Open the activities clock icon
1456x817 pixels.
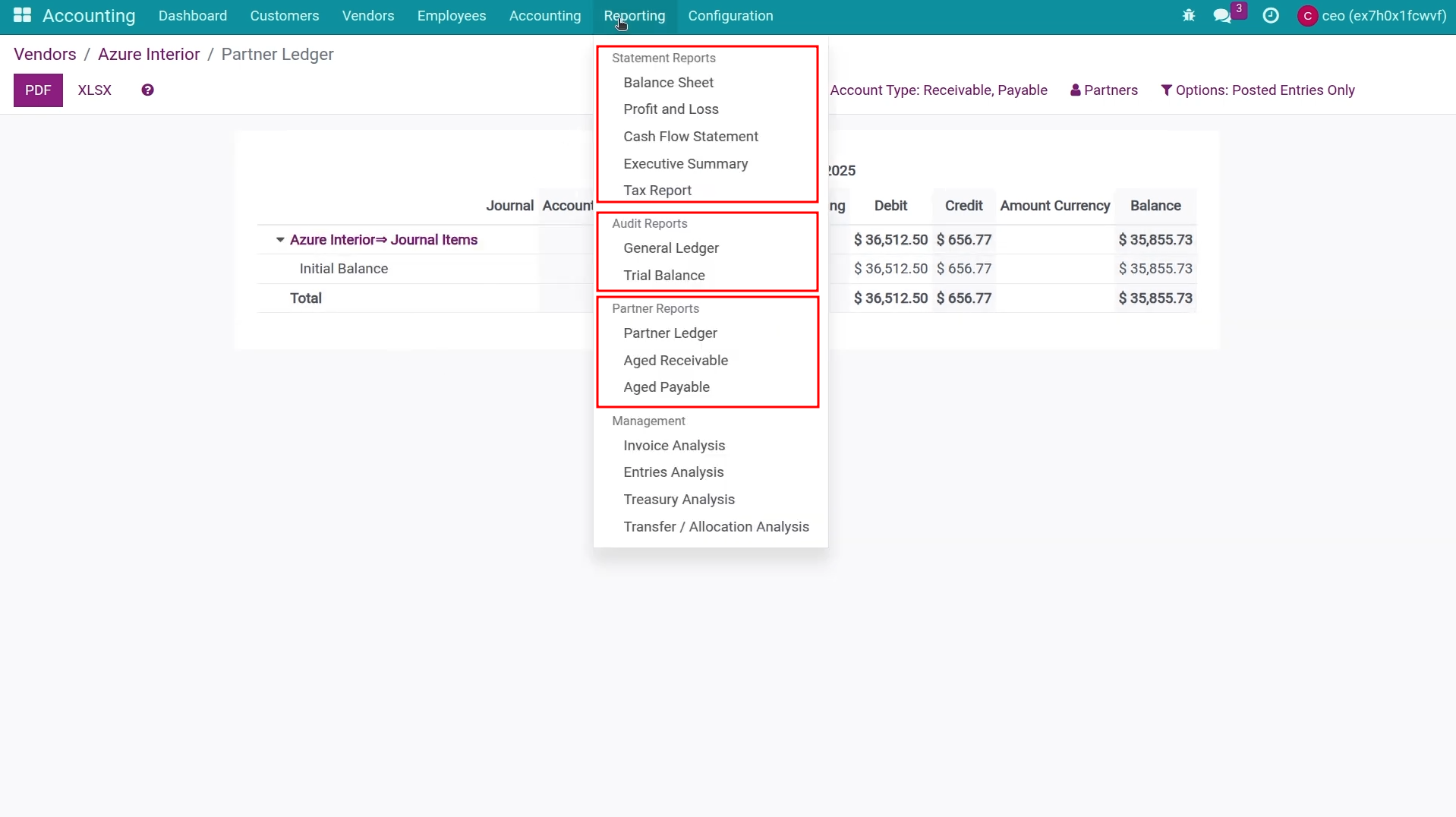click(x=1270, y=15)
